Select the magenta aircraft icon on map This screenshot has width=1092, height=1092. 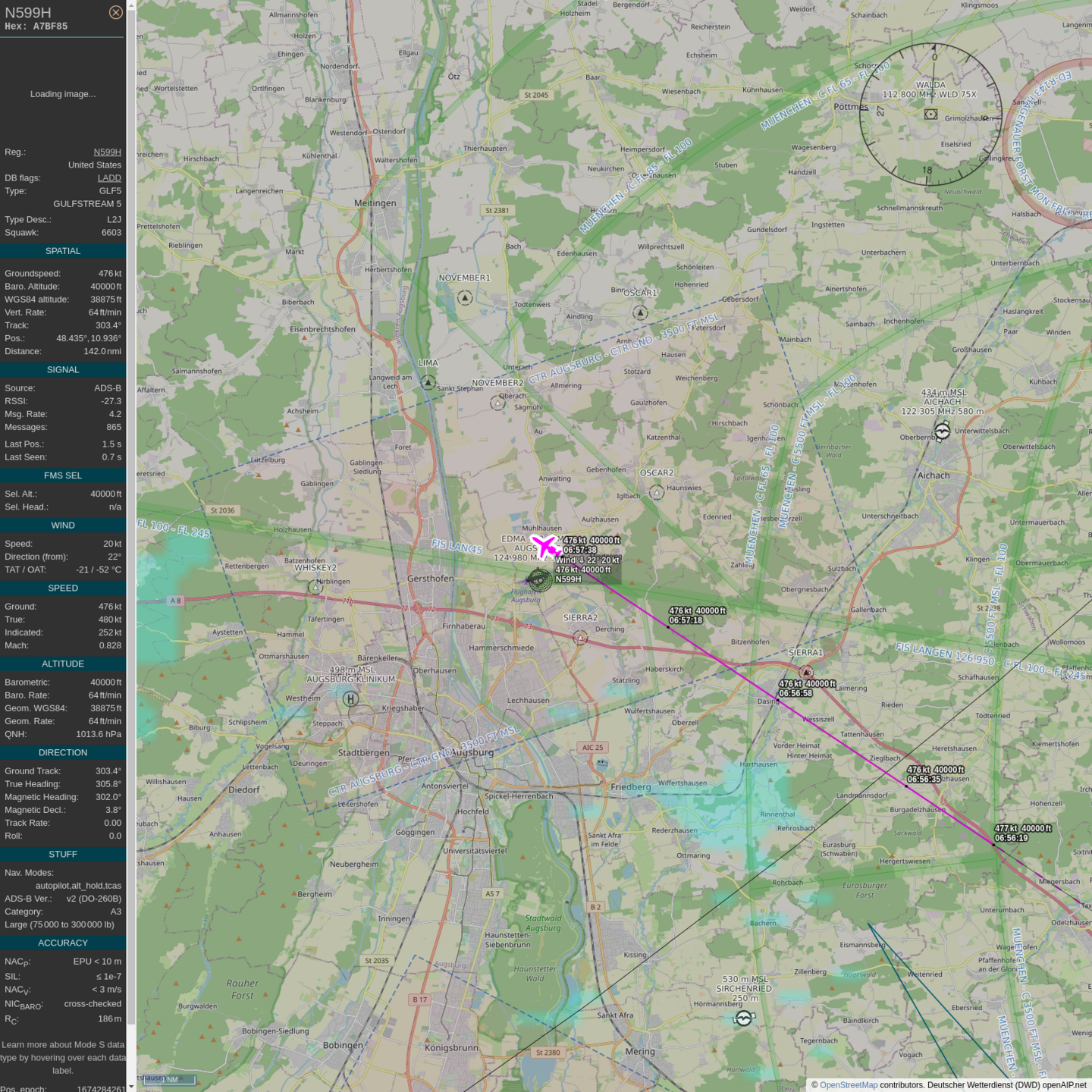tap(545, 545)
